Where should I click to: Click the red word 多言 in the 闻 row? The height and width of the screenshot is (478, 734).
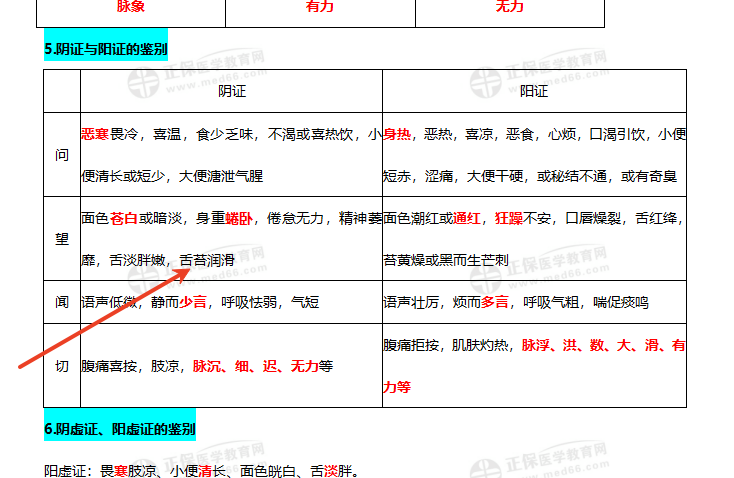click(x=495, y=301)
